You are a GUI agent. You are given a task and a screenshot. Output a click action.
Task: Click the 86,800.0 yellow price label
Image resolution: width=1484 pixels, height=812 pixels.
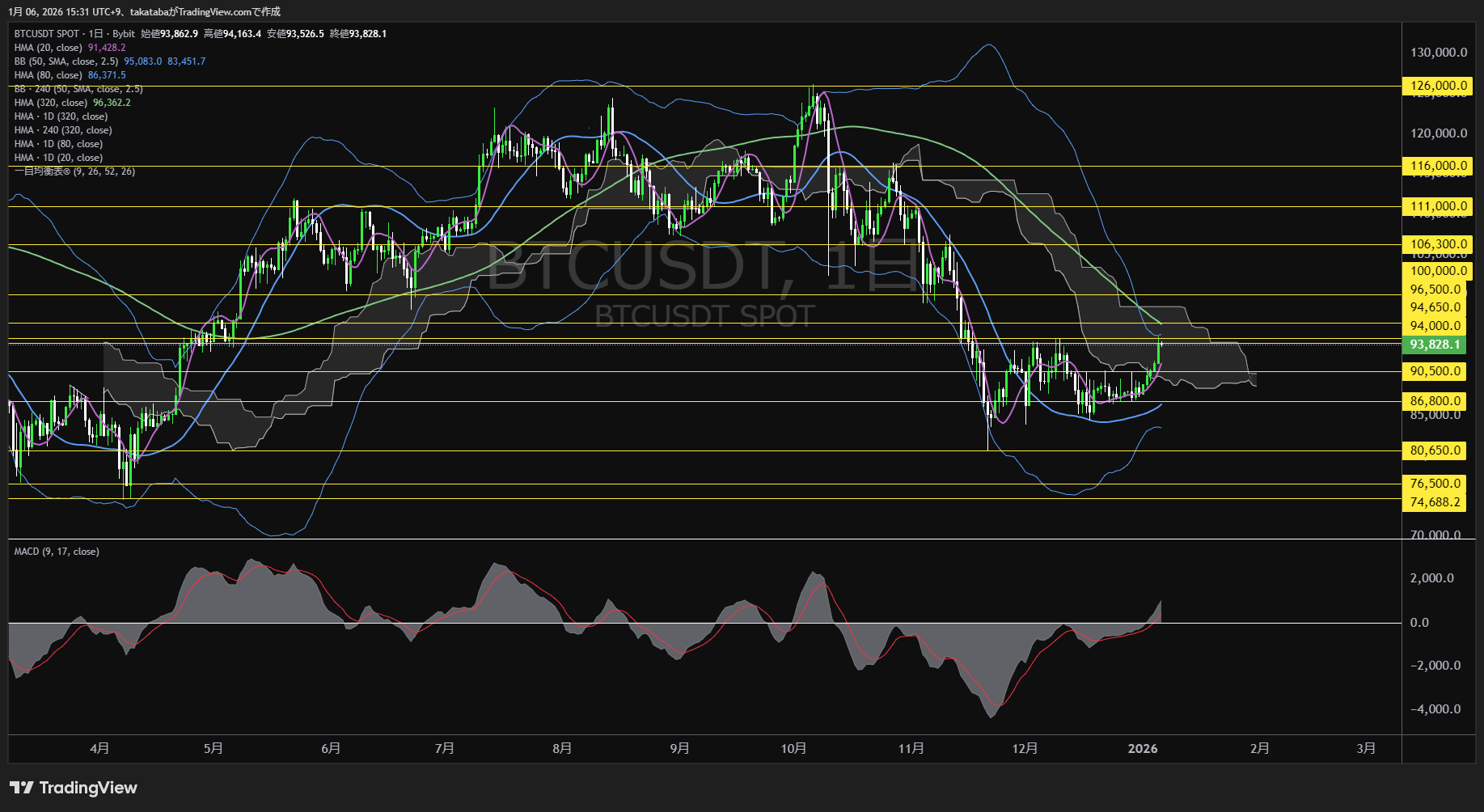pos(1435,401)
